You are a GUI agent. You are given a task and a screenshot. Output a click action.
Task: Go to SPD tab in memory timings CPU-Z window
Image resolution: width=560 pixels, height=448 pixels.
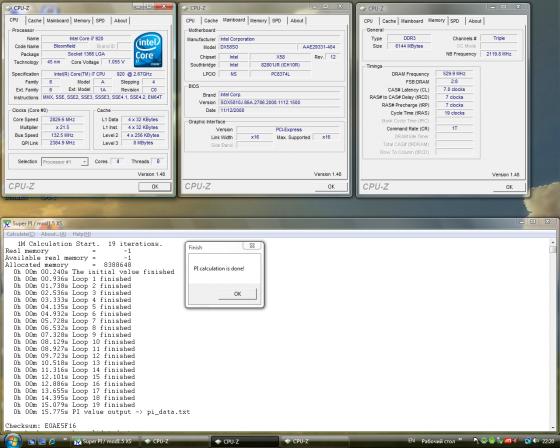pyautogui.click(x=455, y=21)
